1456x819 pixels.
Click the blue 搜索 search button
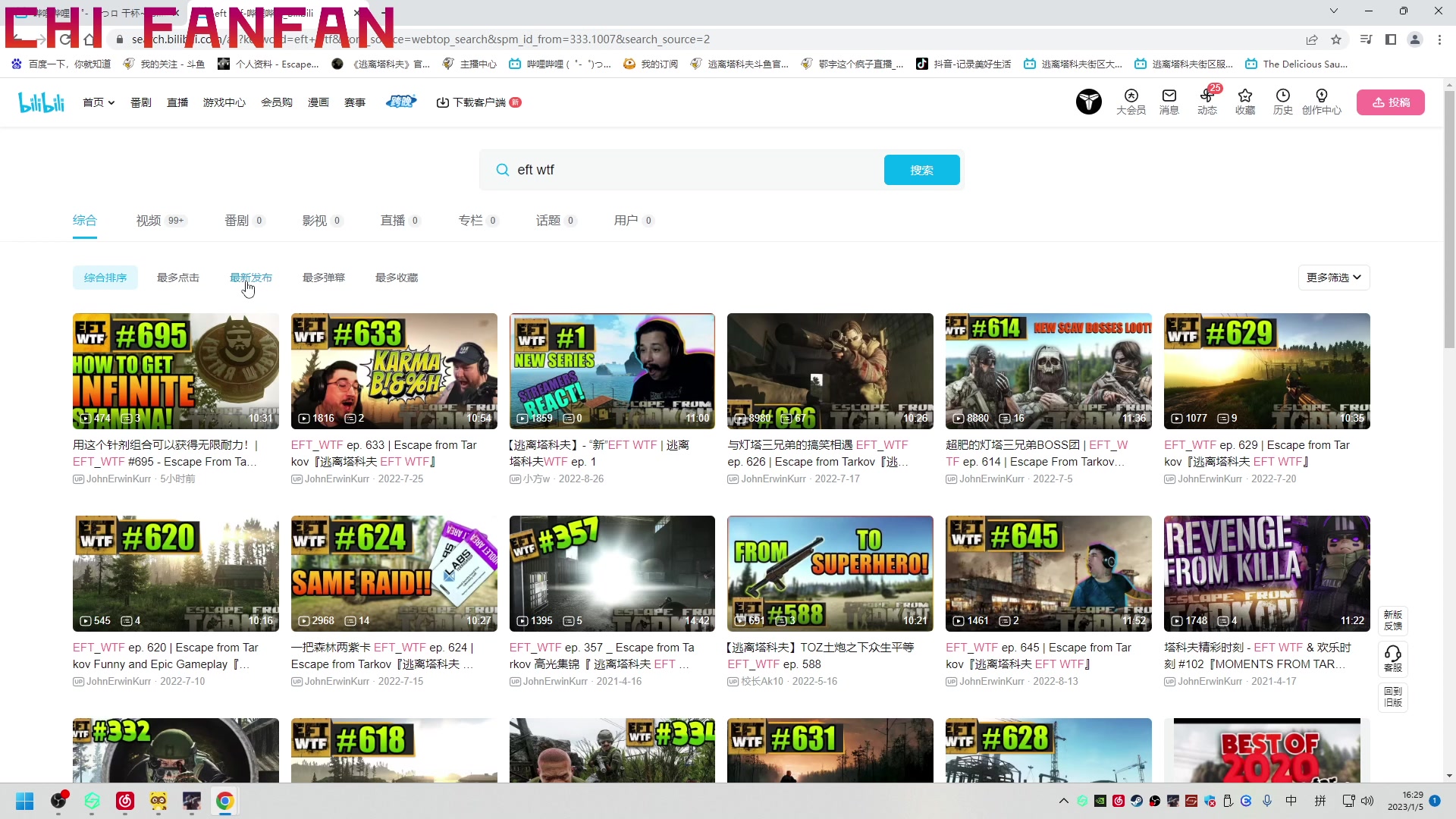[x=922, y=170]
